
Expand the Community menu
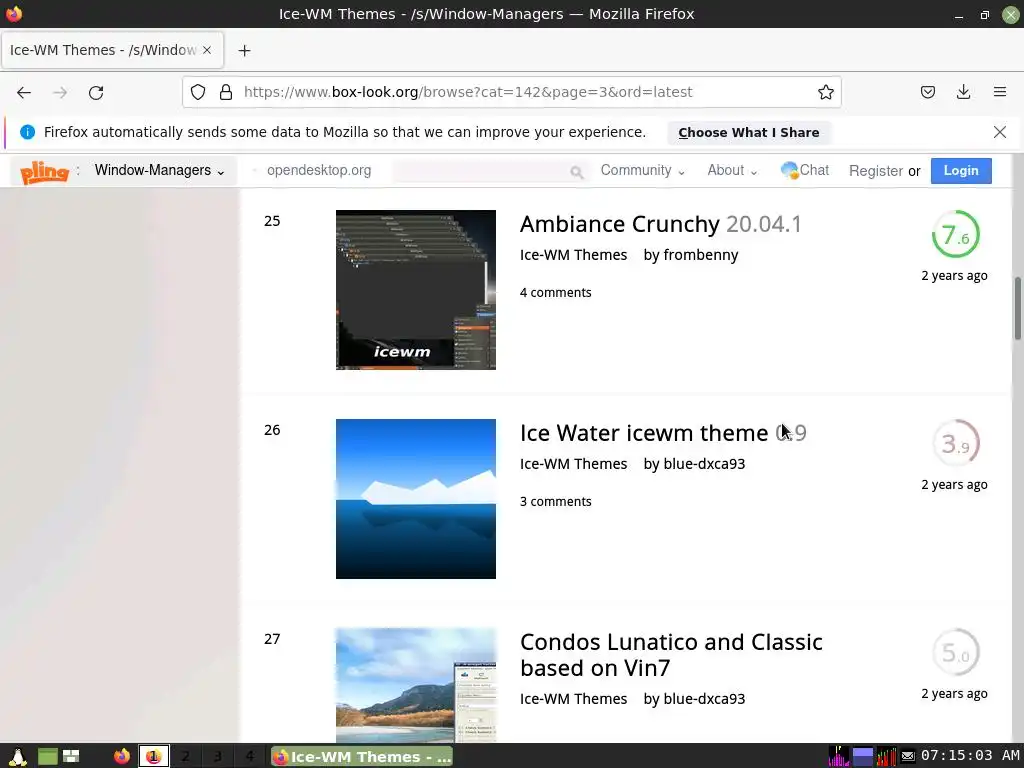[643, 170]
